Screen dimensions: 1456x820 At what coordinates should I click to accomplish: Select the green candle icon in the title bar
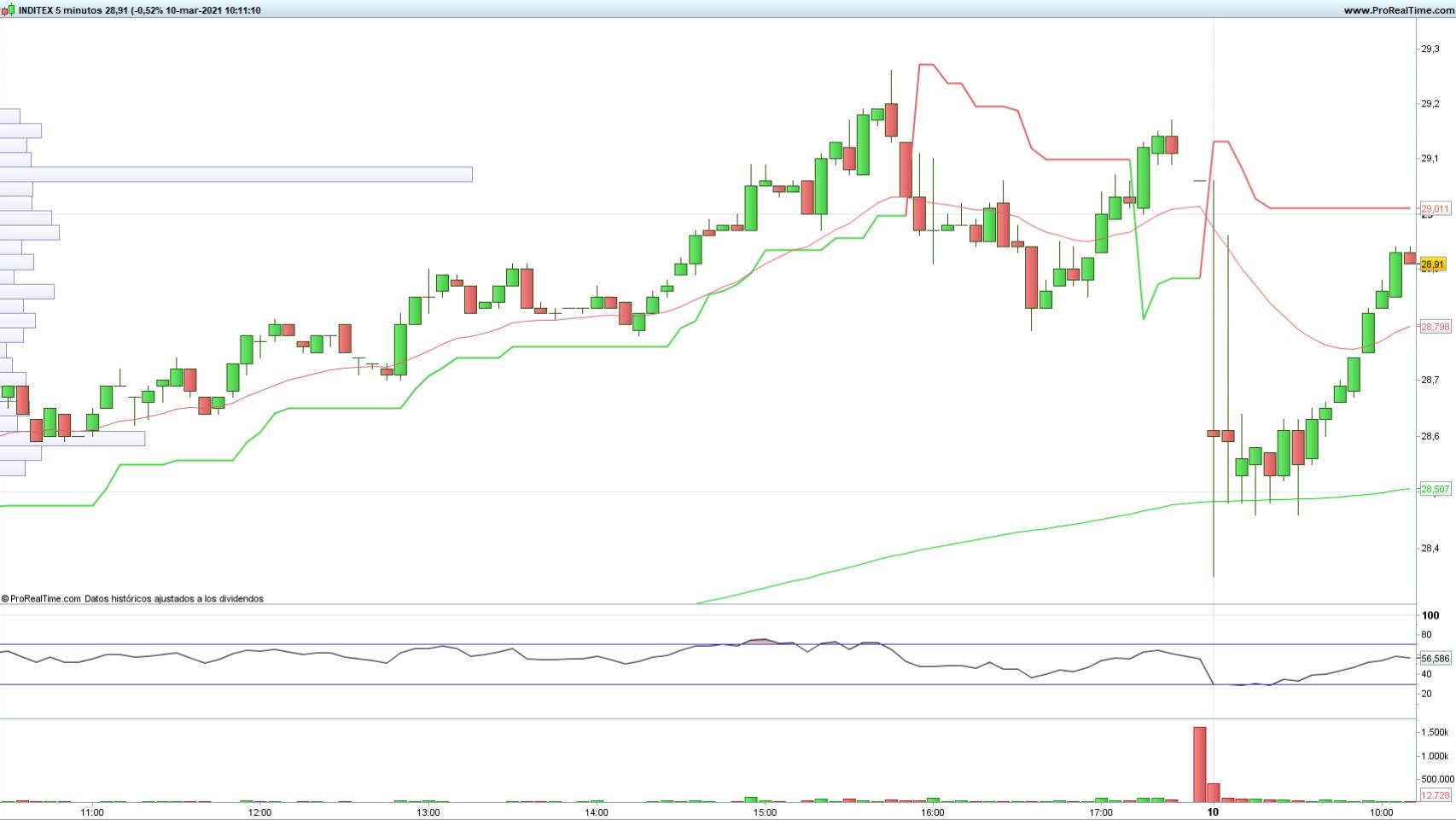coord(11,9)
